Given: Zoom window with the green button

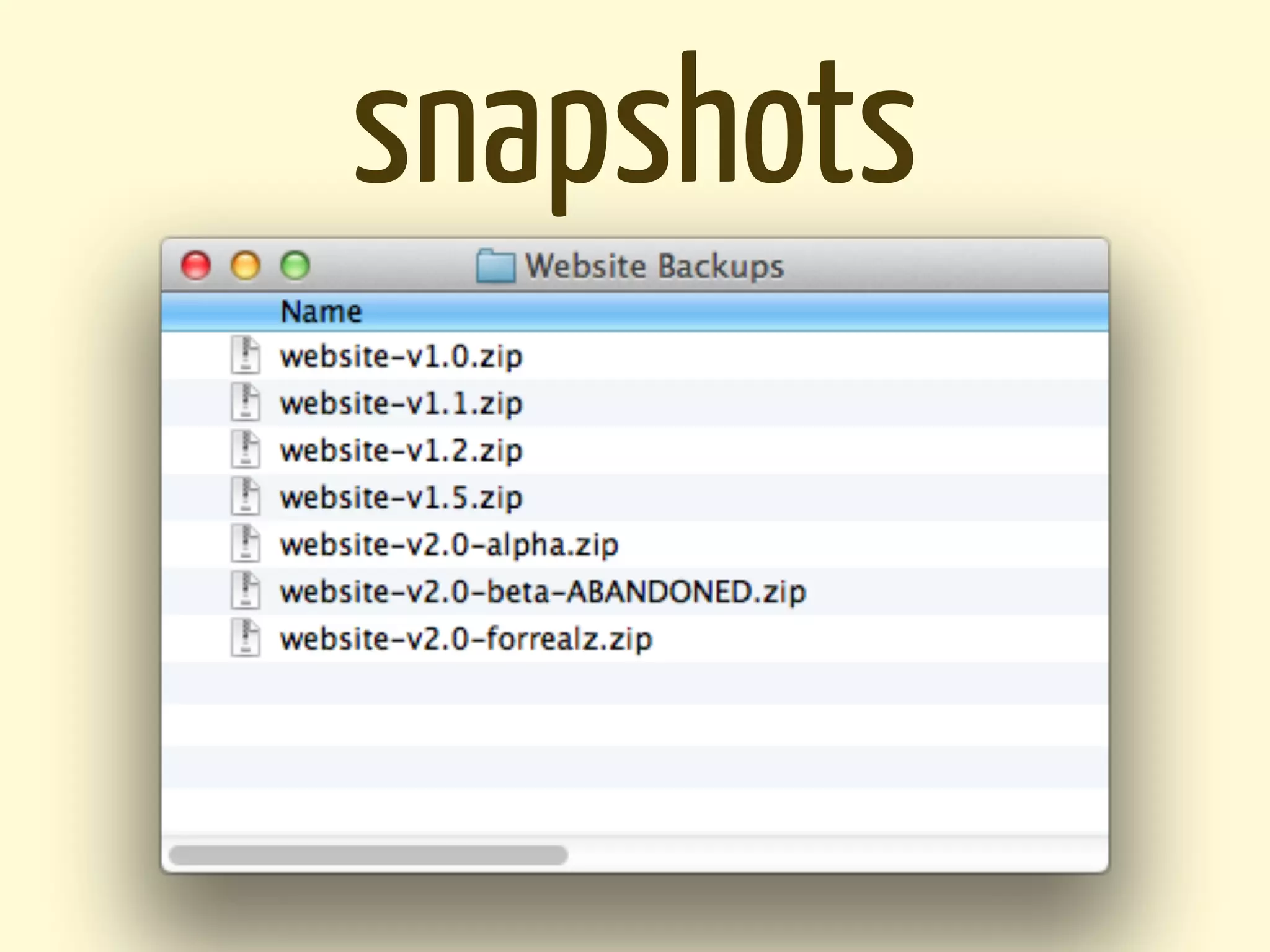Looking at the screenshot, I should tap(295, 266).
